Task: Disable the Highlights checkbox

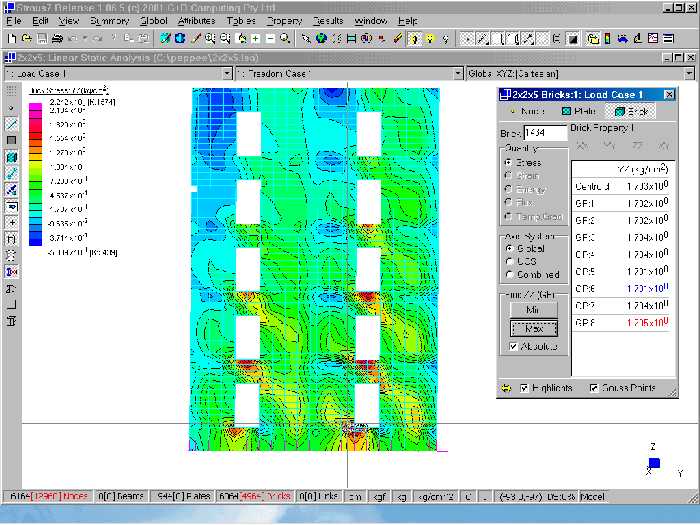Action: [x=523, y=387]
